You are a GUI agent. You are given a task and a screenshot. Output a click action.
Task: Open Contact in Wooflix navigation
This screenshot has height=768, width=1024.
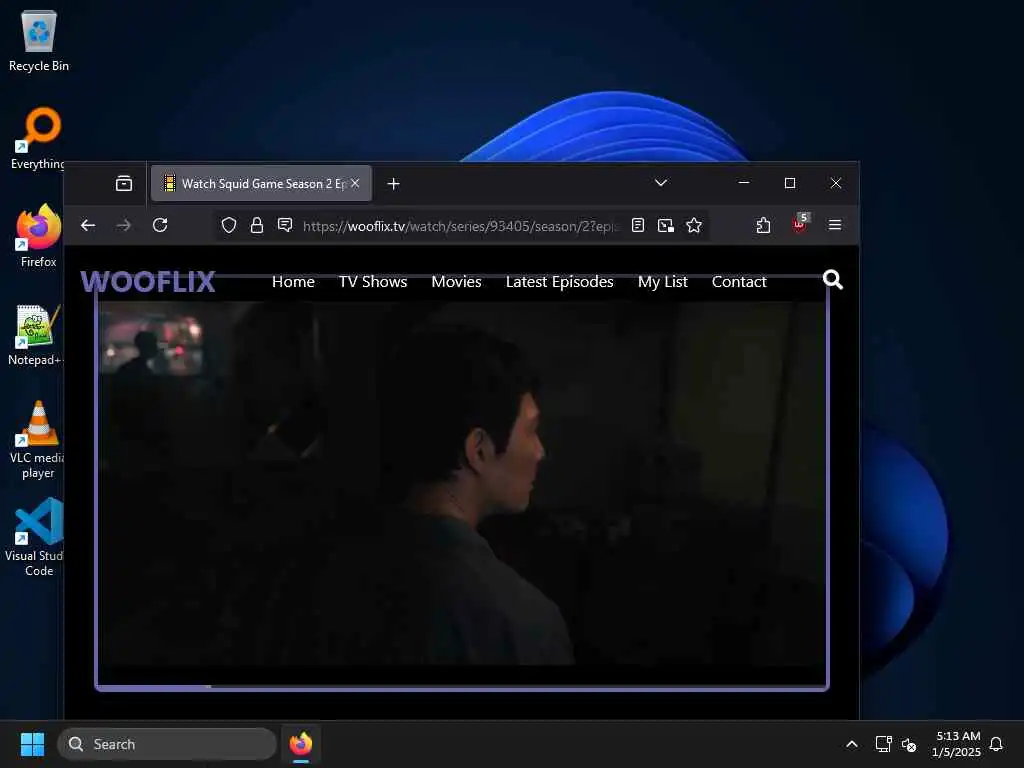point(739,281)
